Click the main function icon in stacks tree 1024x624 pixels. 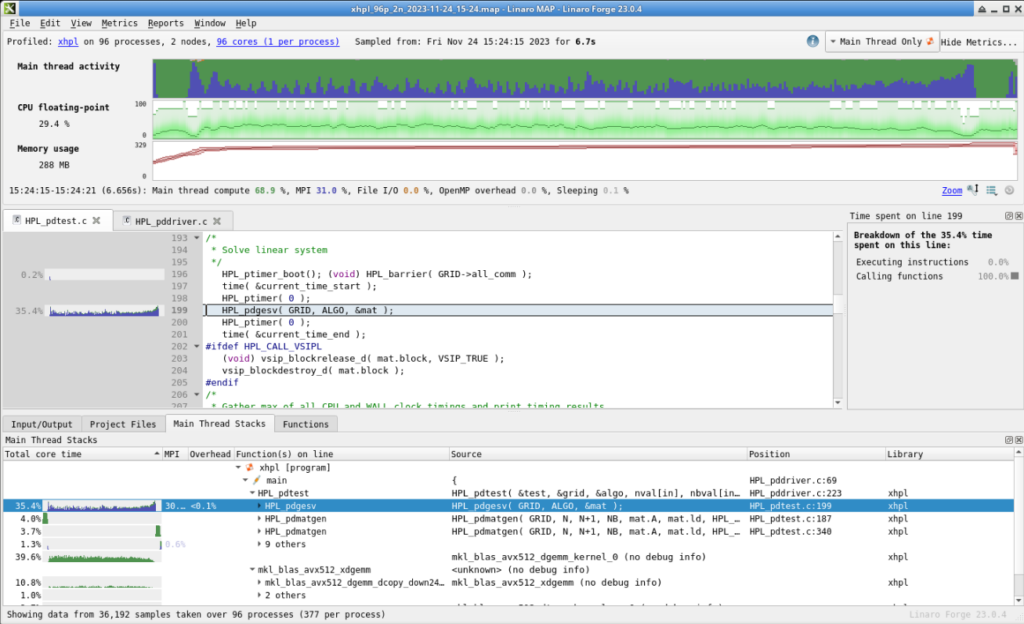click(257, 480)
